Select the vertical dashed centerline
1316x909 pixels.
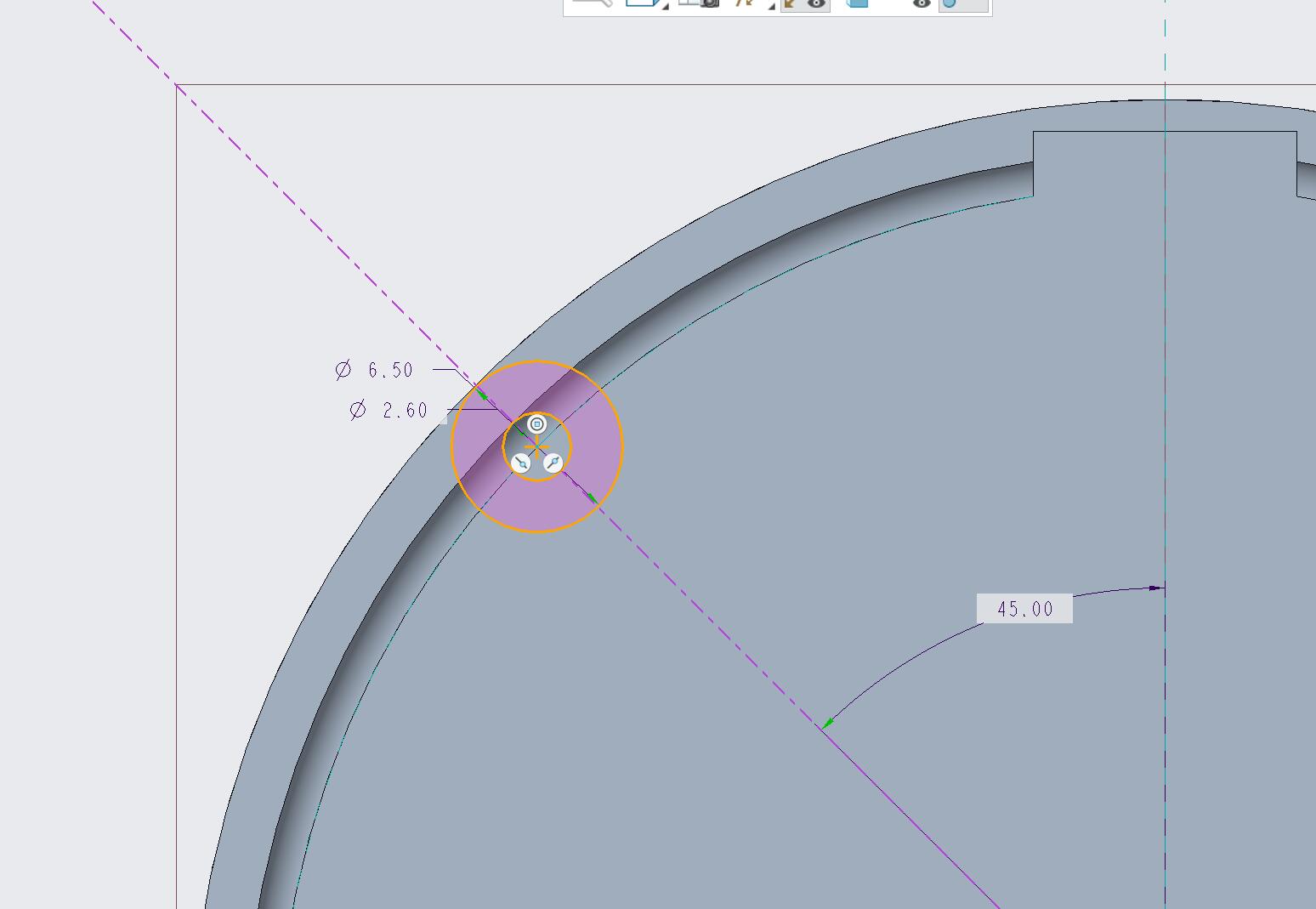(1165, 454)
